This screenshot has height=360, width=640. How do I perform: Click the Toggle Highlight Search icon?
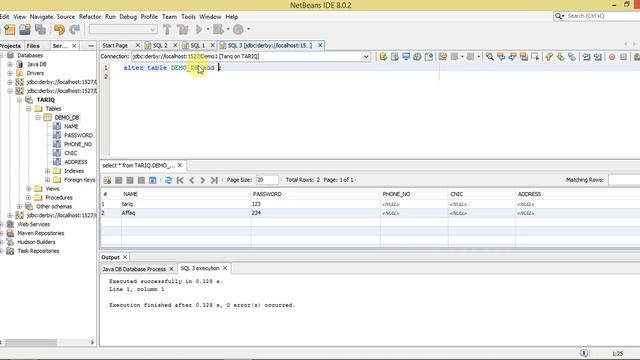[x=524, y=57]
